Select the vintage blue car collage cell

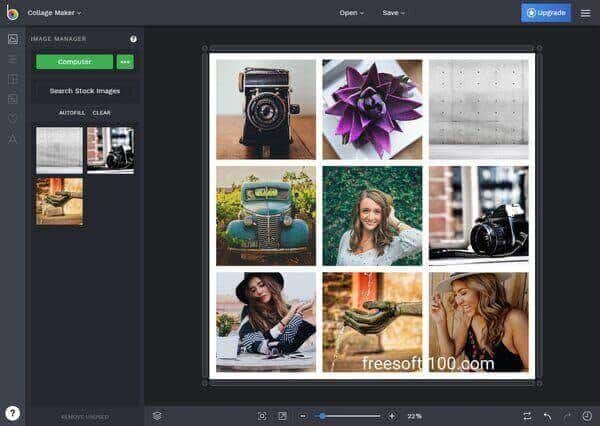pos(265,215)
